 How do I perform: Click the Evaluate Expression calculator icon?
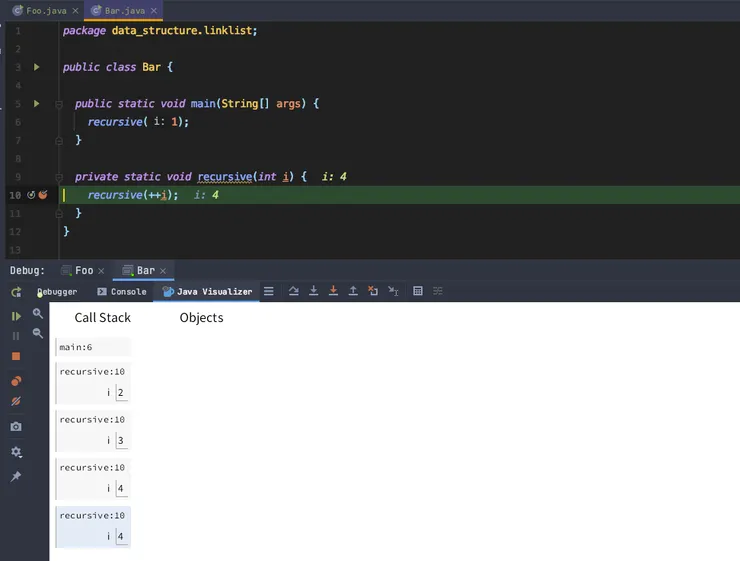pyautogui.click(x=417, y=292)
